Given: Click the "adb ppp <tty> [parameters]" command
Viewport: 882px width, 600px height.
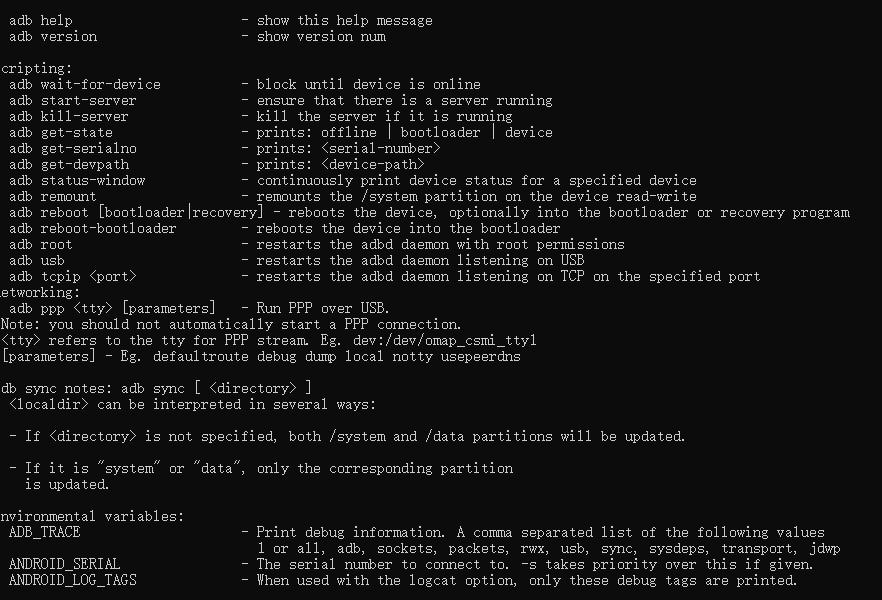Looking at the screenshot, I should pyautogui.click(x=113, y=308).
